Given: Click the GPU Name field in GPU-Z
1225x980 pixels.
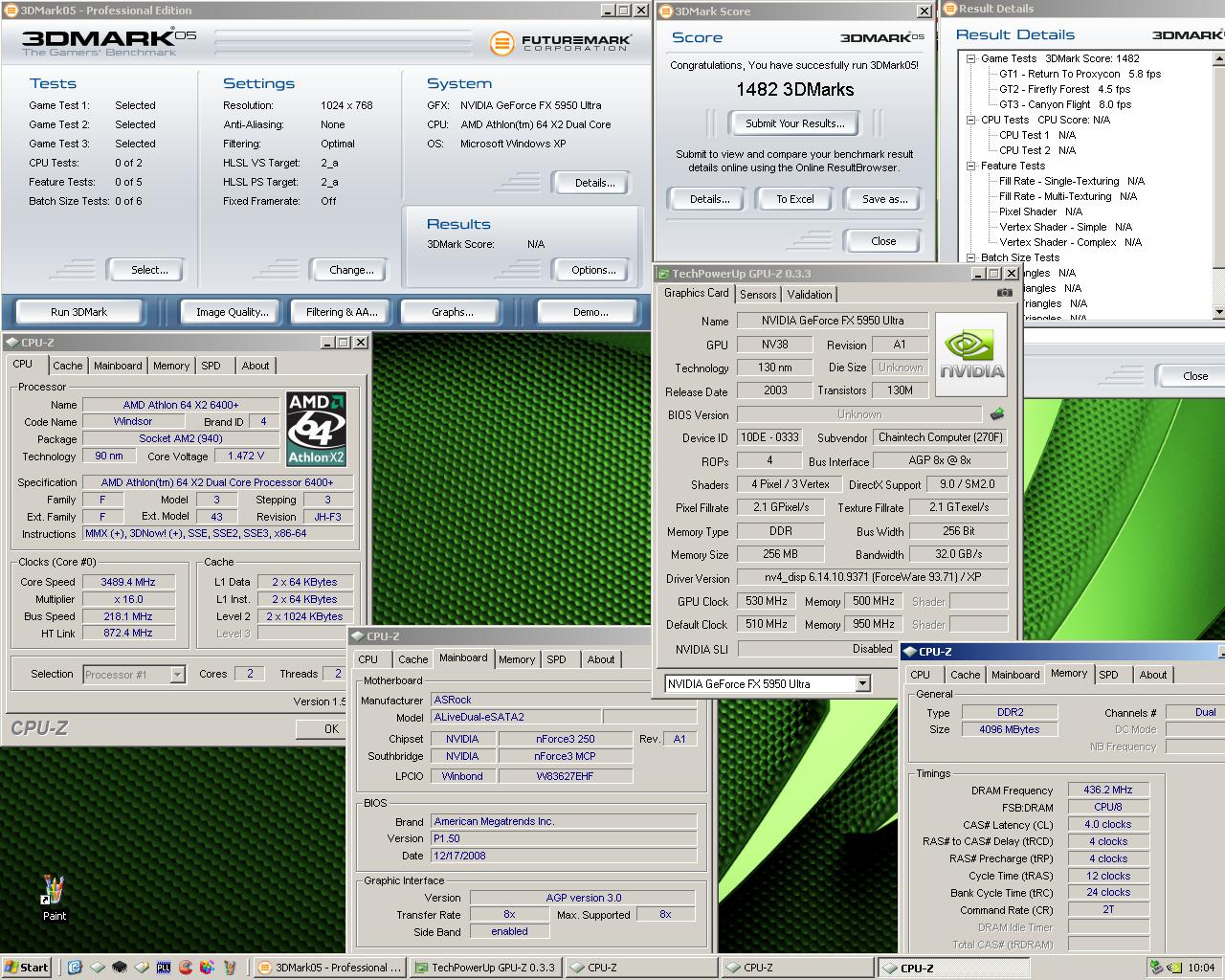Looking at the screenshot, I should coord(833,321).
